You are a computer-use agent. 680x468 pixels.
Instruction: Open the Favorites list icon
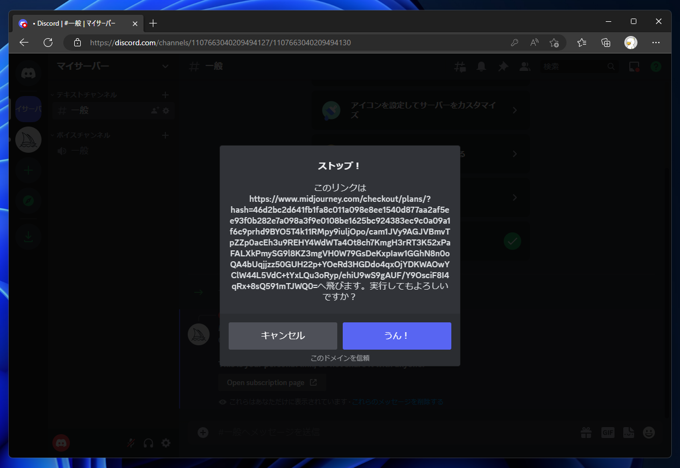[x=582, y=43]
